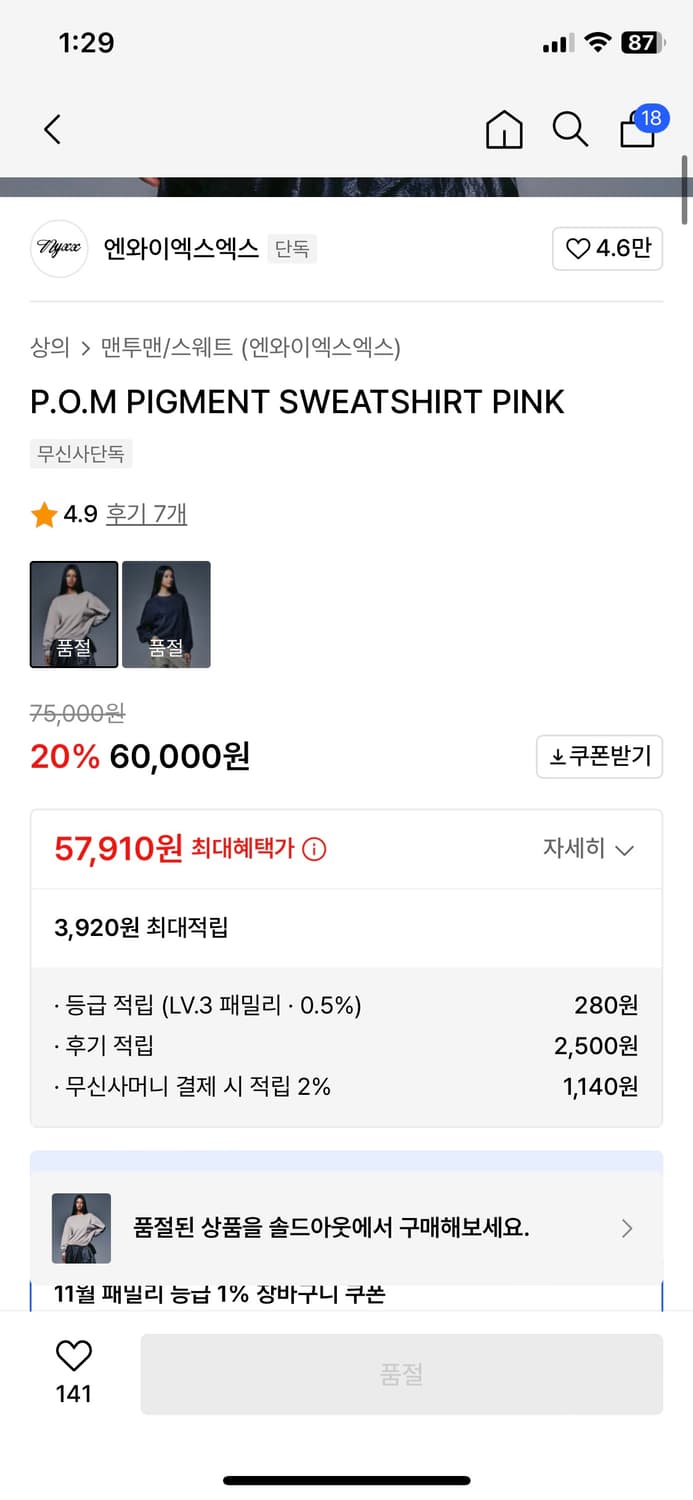The height and width of the screenshot is (1500, 693).
Task: Expand the 자세히 benefits section
Action: pyautogui.click(x=589, y=849)
